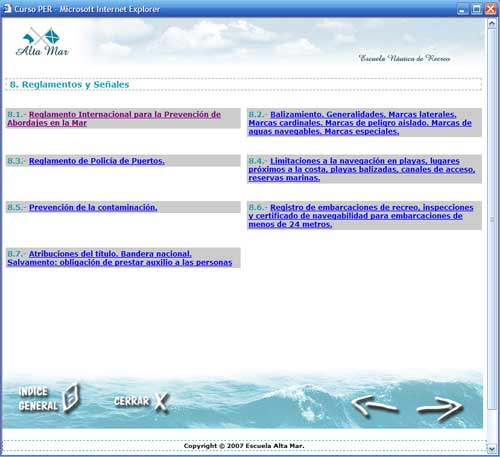Click the Escuela Náutica de Recreo text
This screenshot has height=457, width=500.
[404, 58]
